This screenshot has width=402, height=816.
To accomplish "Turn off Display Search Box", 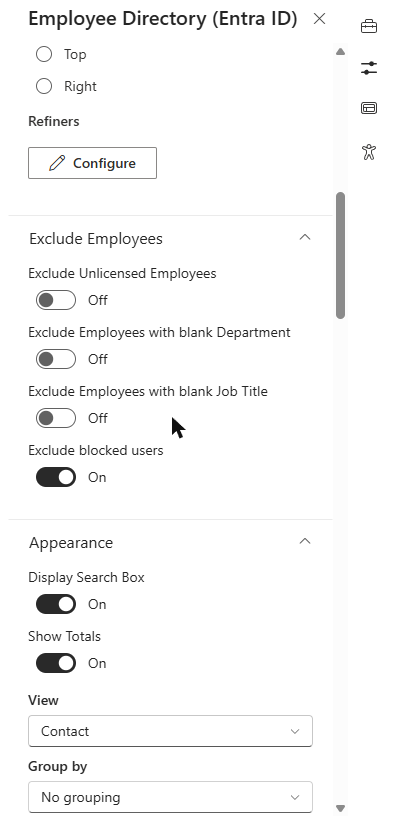I will point(56,604).
